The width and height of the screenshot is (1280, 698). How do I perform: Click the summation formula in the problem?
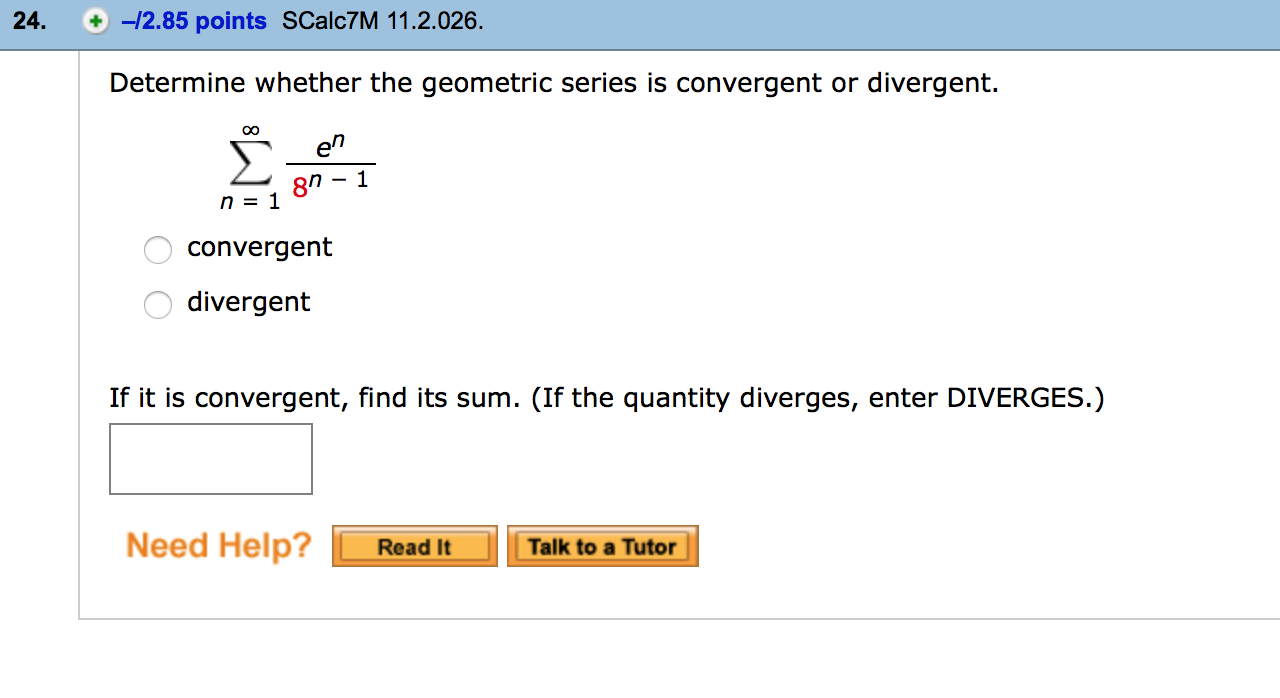point(295,165)
